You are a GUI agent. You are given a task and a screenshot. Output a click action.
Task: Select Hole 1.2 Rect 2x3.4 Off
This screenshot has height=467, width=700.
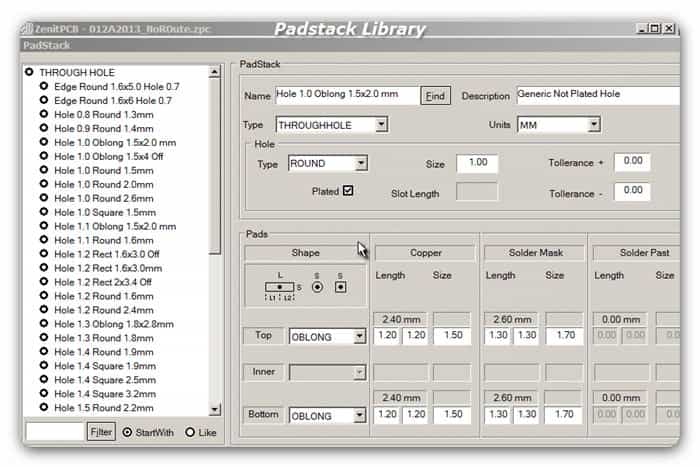(103, 282)
